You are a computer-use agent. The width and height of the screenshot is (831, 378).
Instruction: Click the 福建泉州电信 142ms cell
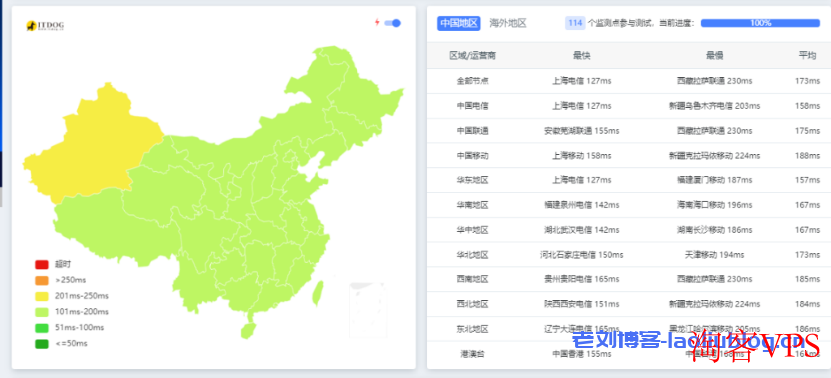581,205
